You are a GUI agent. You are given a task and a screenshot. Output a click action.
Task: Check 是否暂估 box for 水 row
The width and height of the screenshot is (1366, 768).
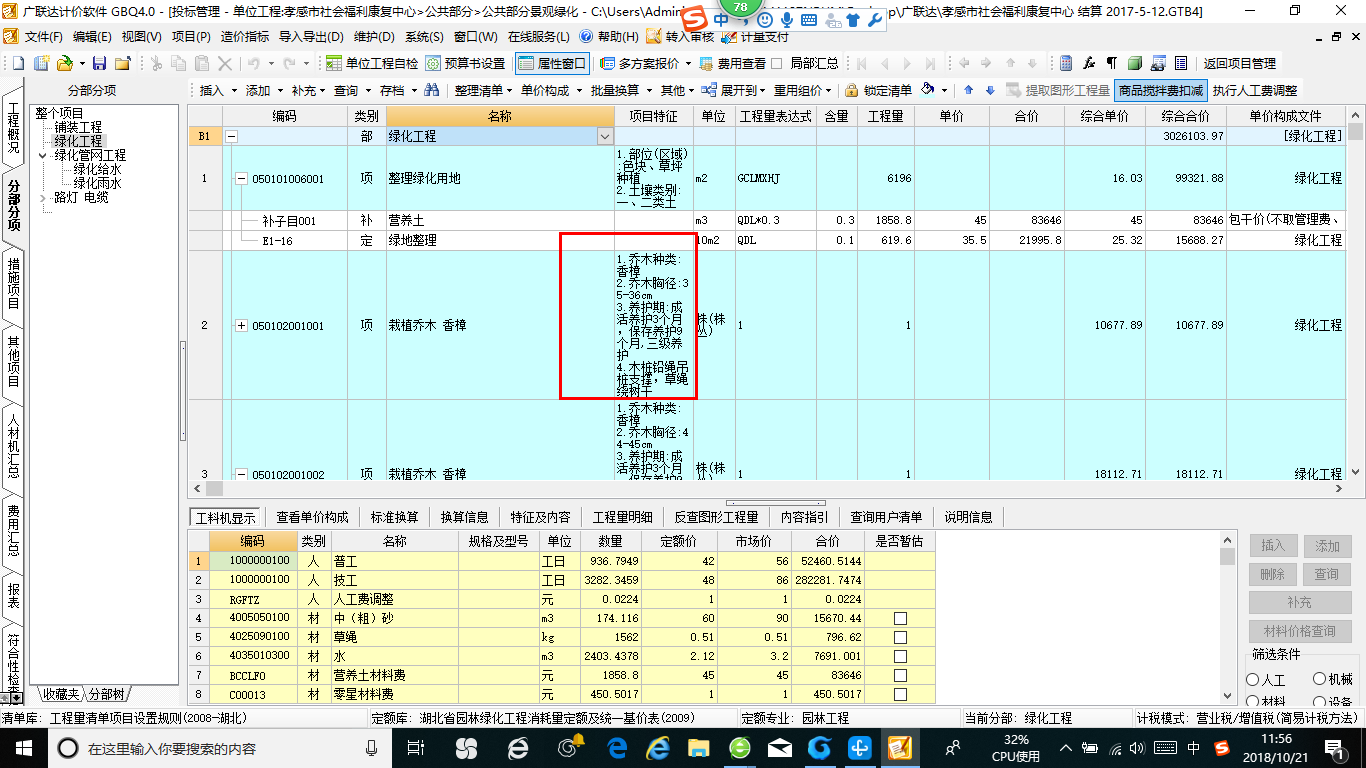(x=899, y=657)
